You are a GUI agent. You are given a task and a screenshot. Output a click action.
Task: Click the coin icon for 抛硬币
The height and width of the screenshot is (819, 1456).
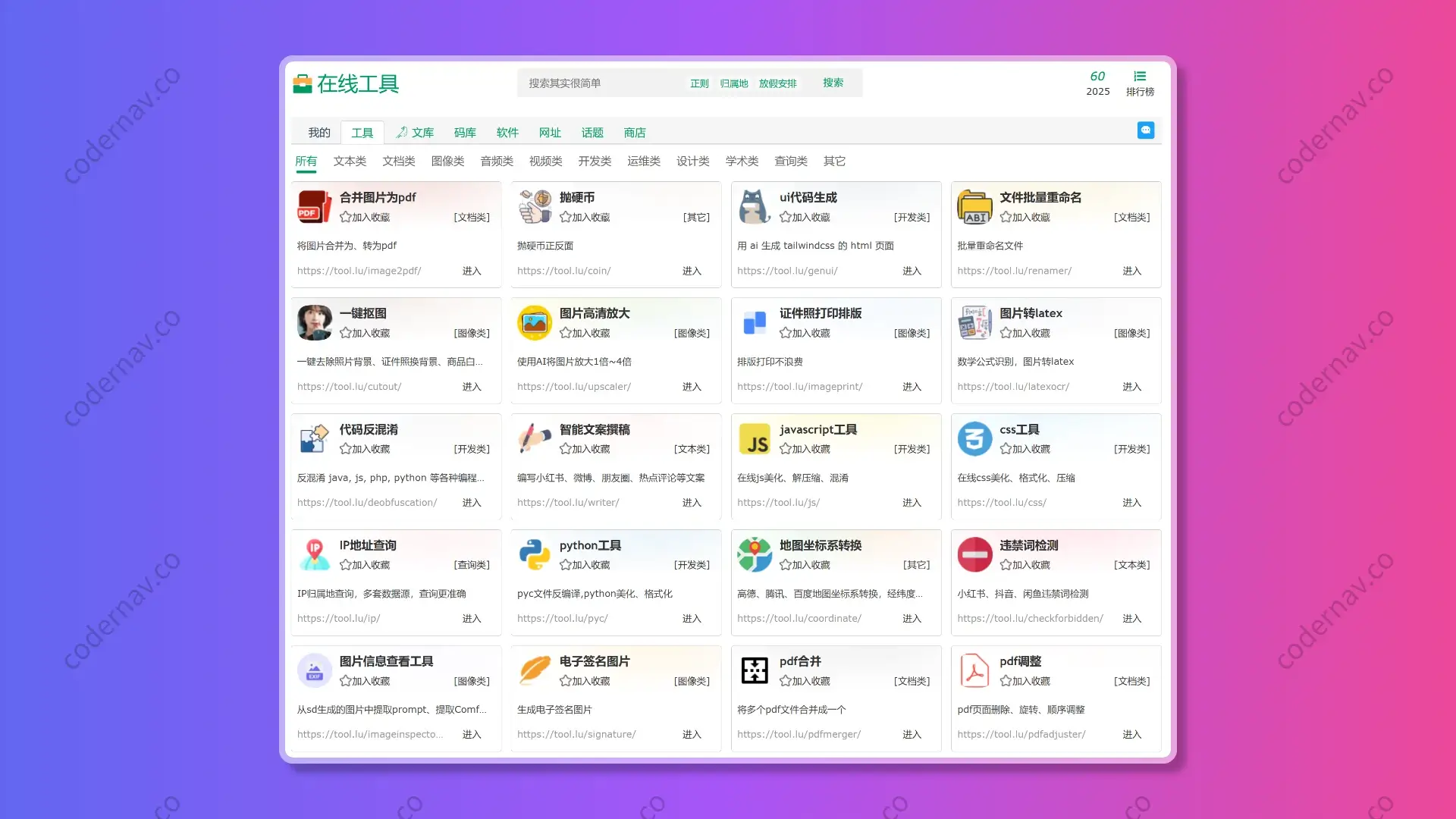point(534,206)
